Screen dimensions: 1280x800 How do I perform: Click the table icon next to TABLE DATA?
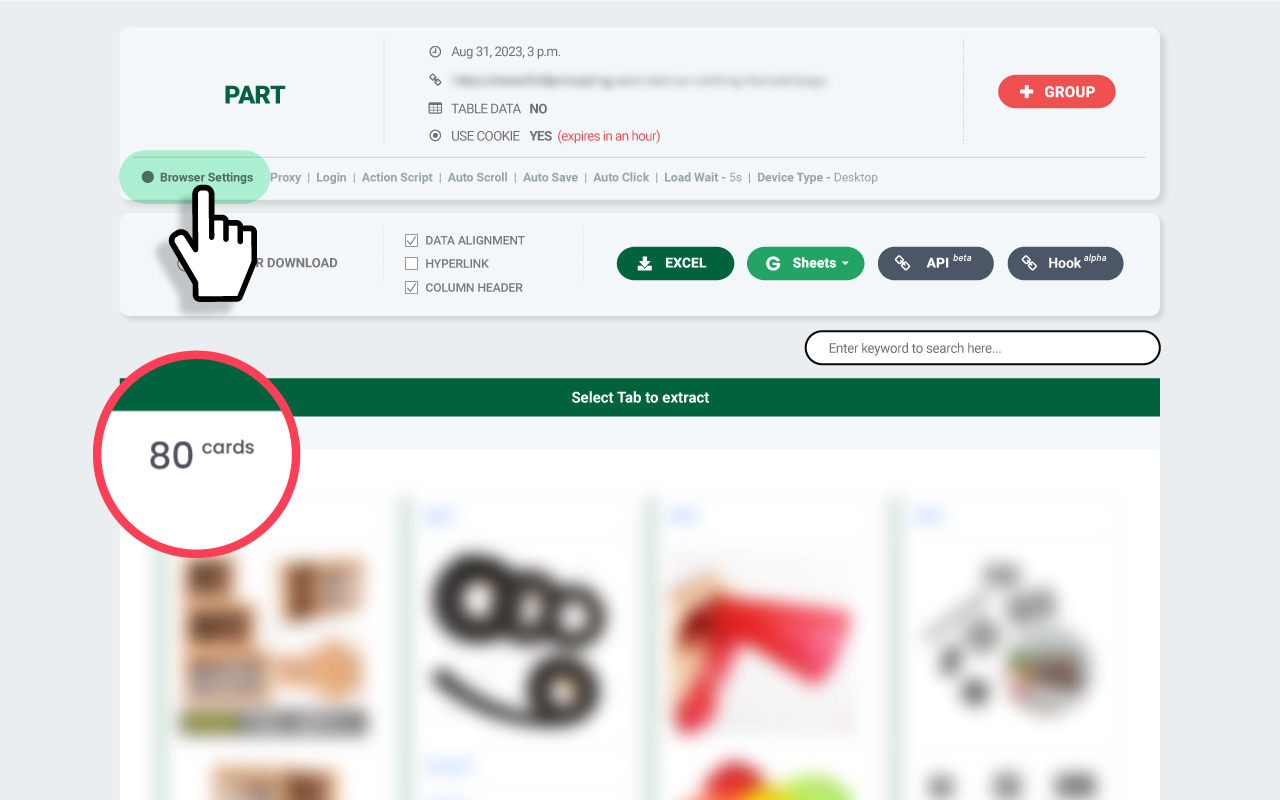click(435, 108)
